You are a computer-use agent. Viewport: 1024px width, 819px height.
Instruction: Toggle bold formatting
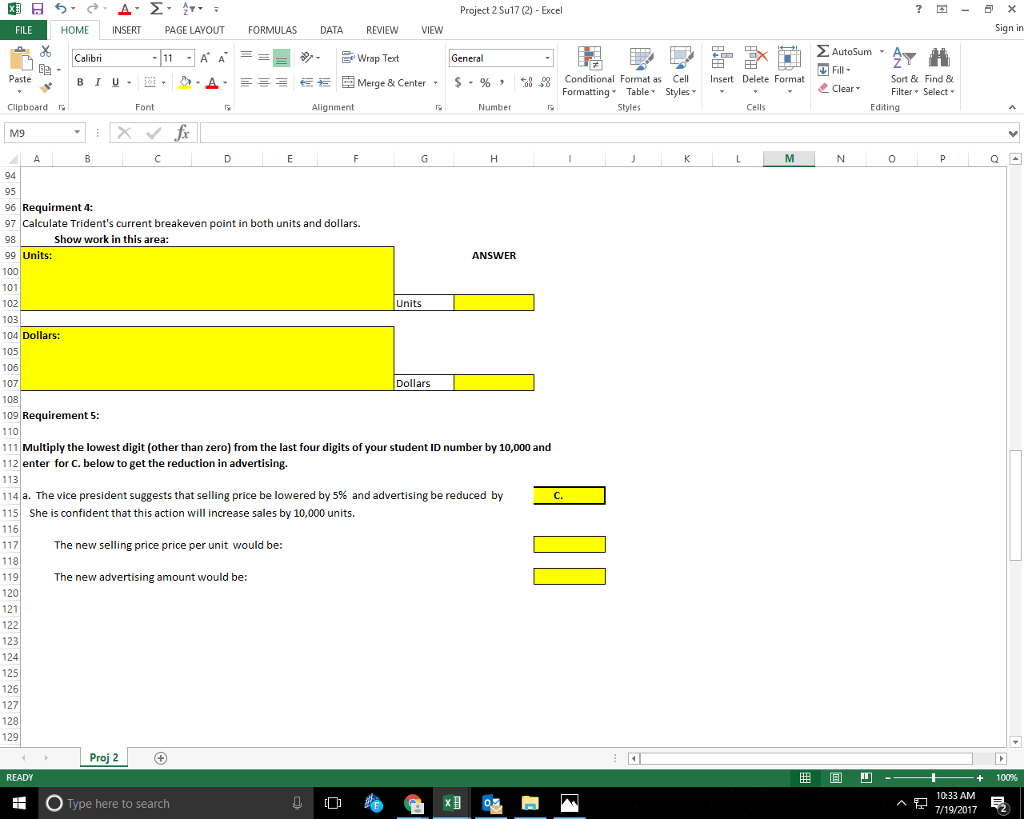point(79,80)
